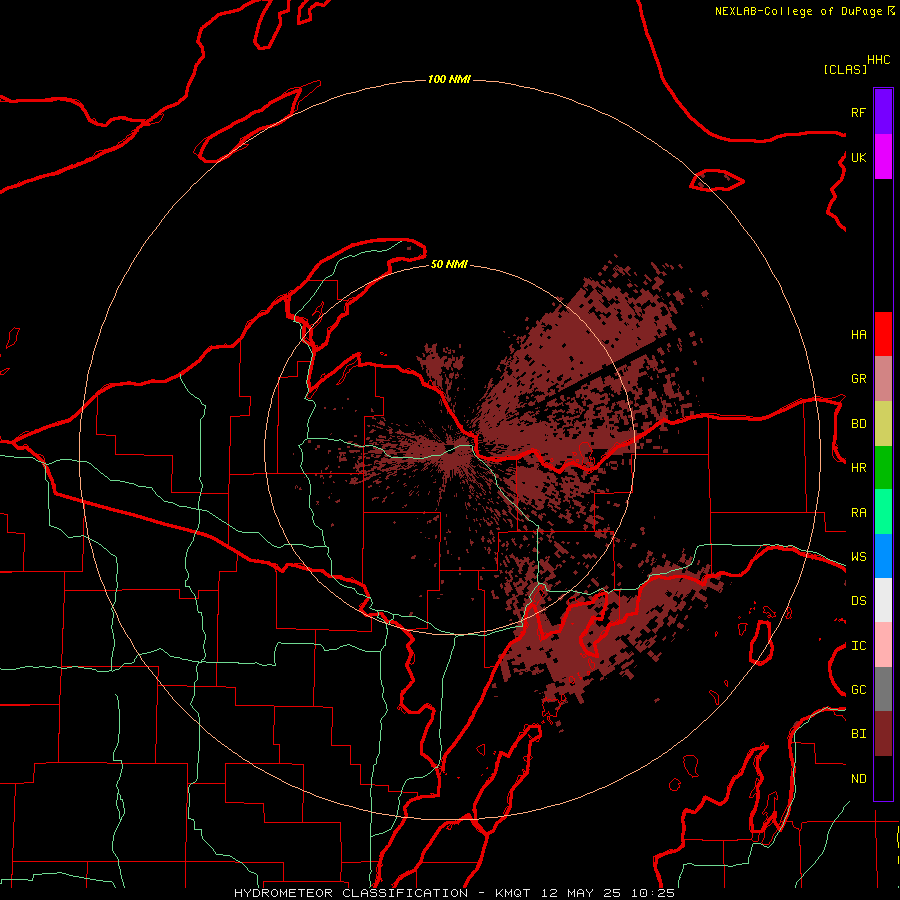The width and height of the screenshot is (900, 900).
Task: Select the WS blue legend swatch
Action: [x=883, y=556]
